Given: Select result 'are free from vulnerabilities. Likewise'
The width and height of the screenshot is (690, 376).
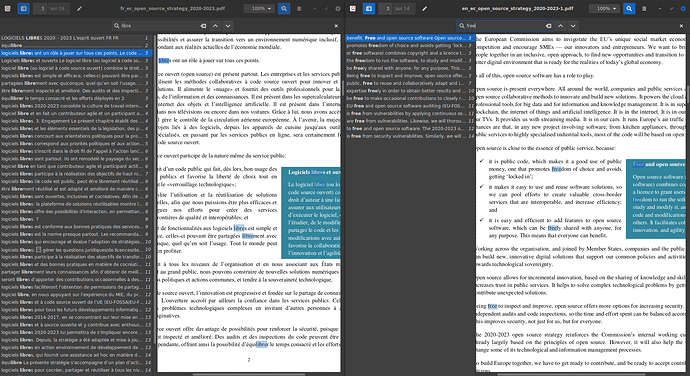Looking at the screenshot, I should (409, 121).
